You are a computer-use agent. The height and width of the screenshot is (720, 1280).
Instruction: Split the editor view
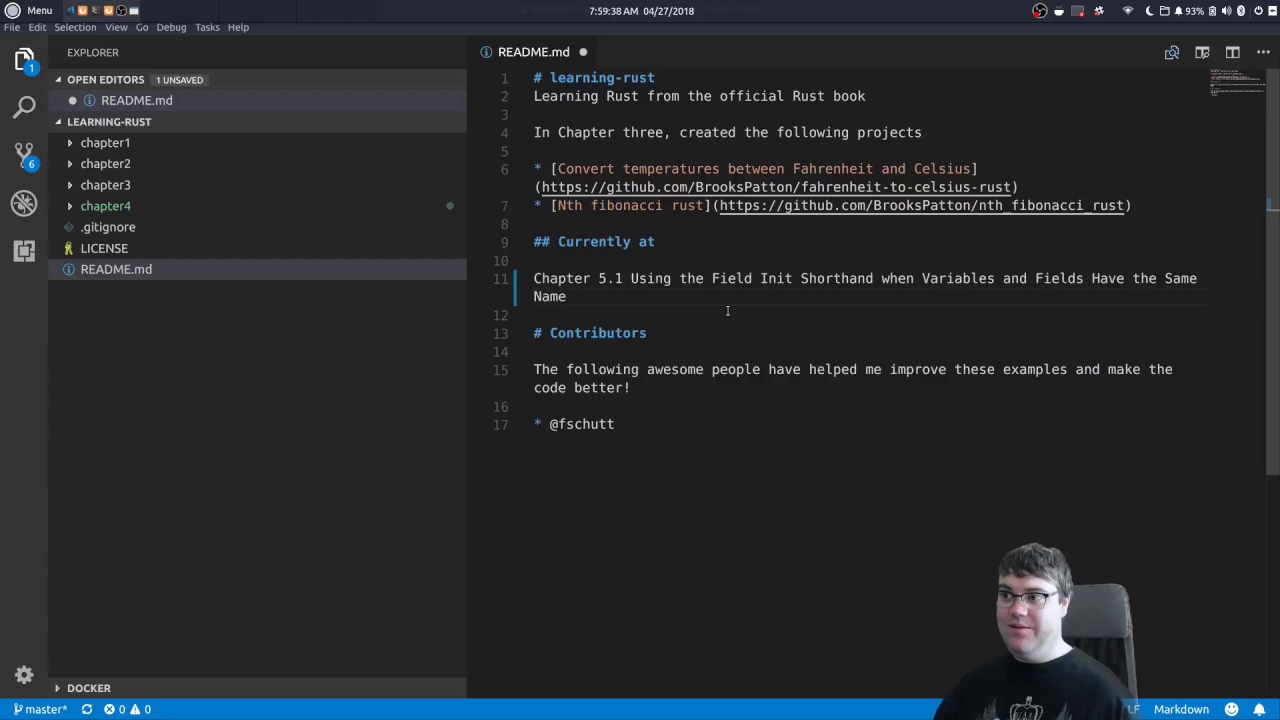tap(1232, 52)
